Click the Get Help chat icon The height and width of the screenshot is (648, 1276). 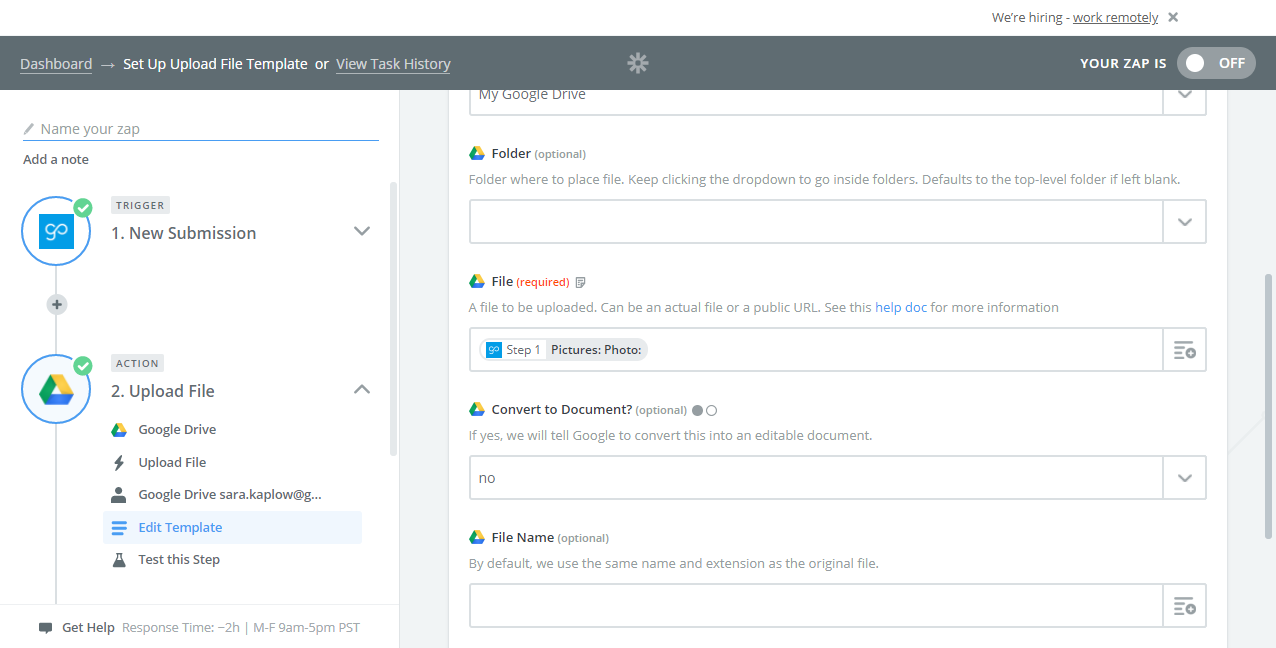coord(45,628)
